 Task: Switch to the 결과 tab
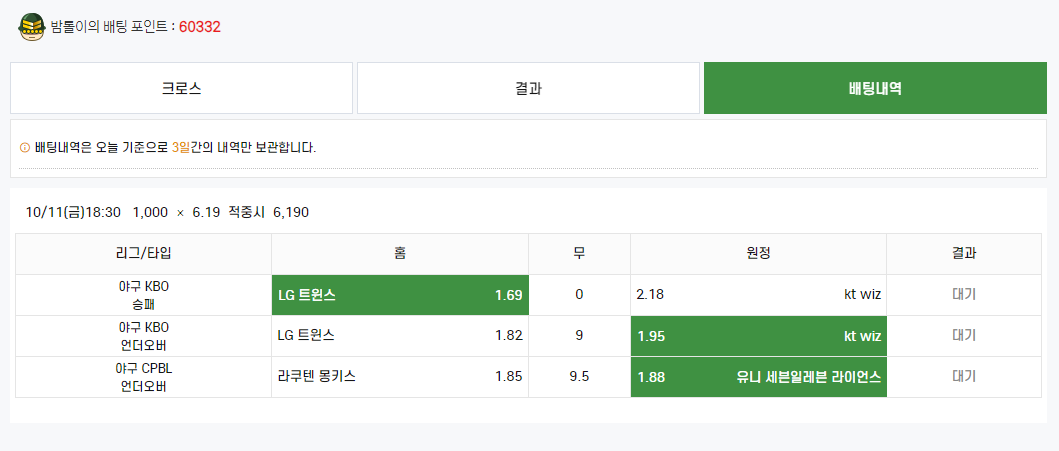click(x=528, y=88)
